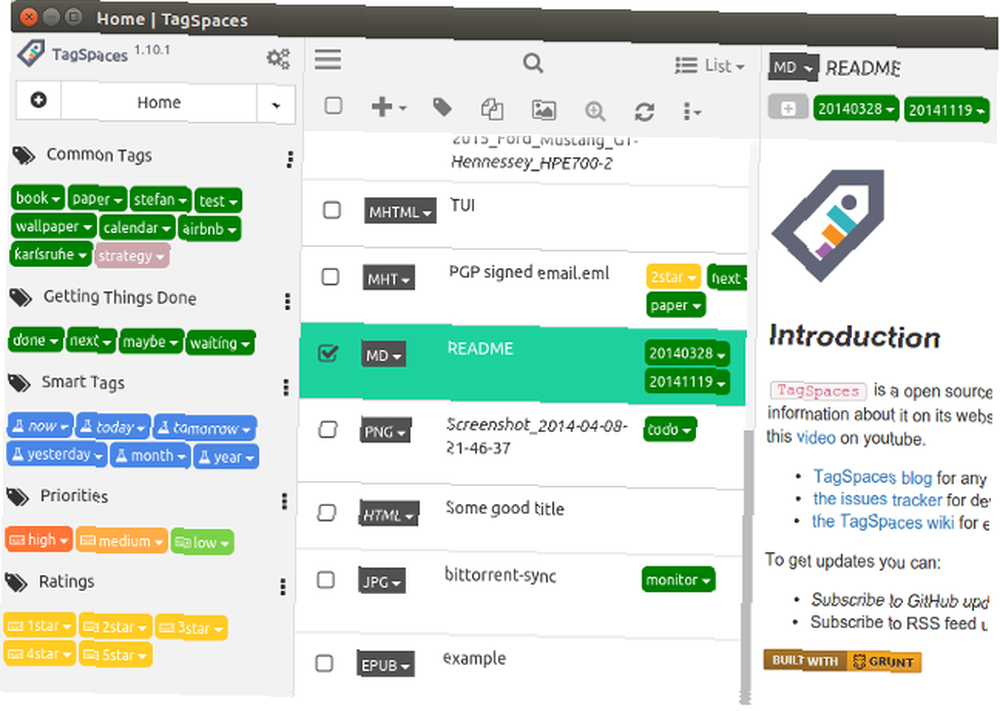
Task: Check the PGP signed email.eml checkbox
Action: point(330,277)
